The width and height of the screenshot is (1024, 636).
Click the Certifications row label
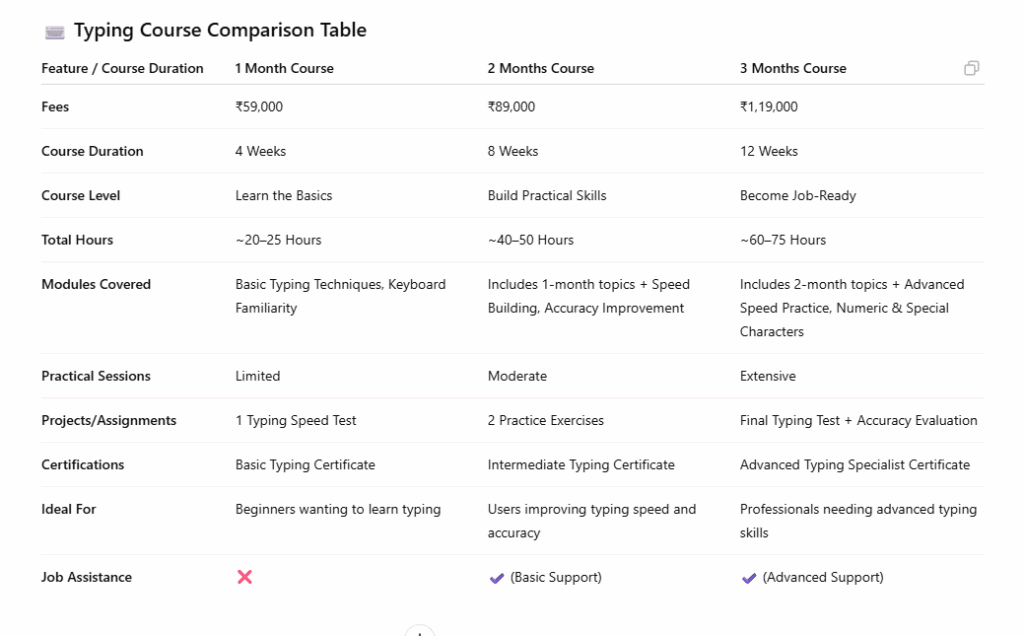[x=83, y=465]
